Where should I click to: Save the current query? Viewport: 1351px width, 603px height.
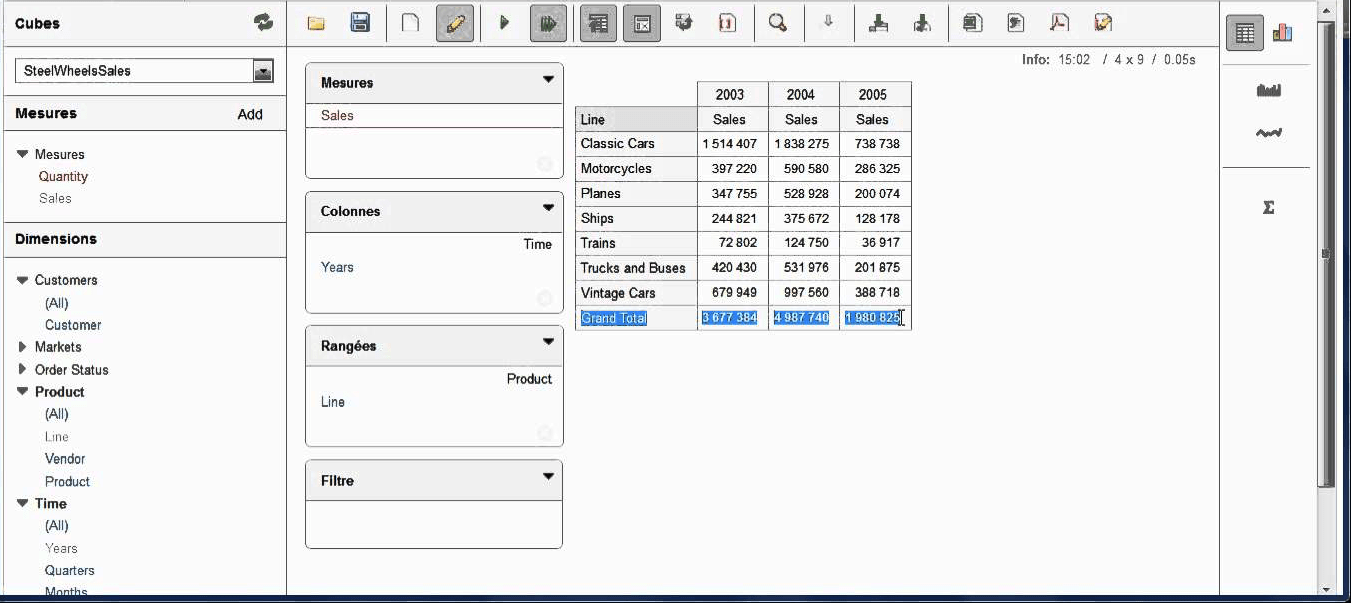(362, 22)
